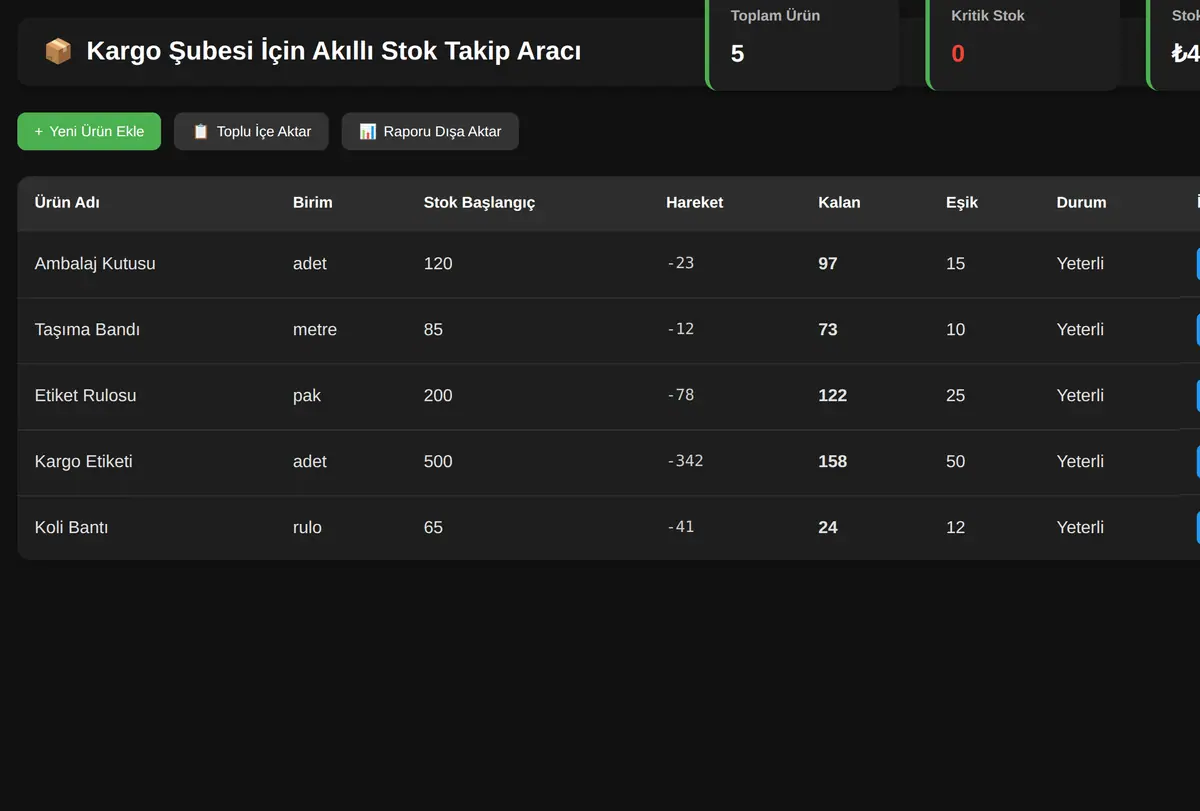Screen dimensions: 1200x811
Task: Click the -78 movement value
Action: (x=680, y=395)
